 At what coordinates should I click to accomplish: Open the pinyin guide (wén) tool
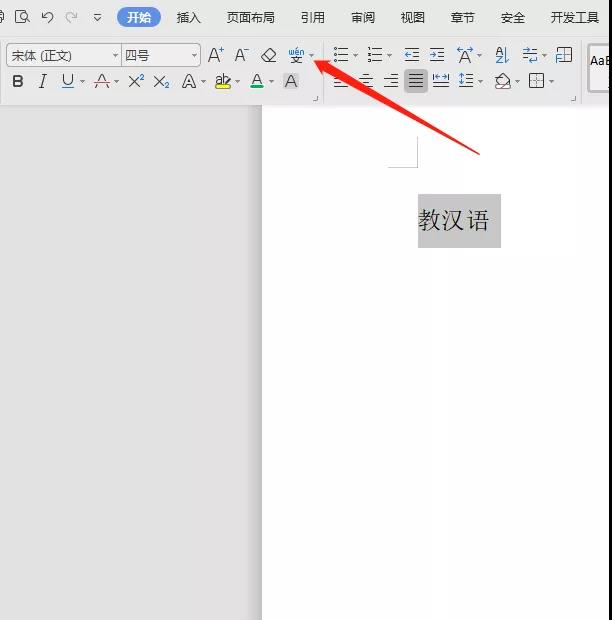[x=297, y=55]
